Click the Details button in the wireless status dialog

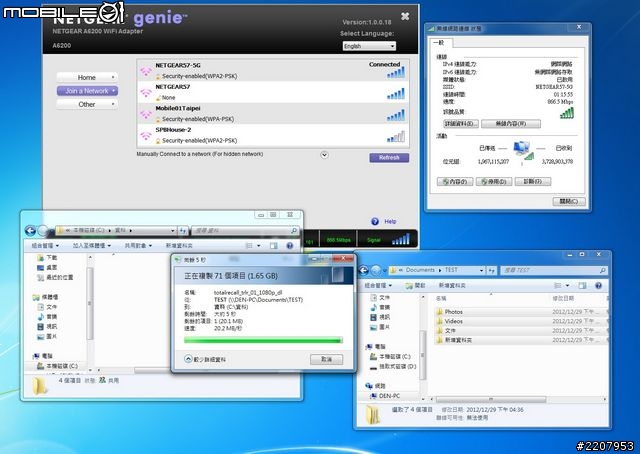pos(461,124)
